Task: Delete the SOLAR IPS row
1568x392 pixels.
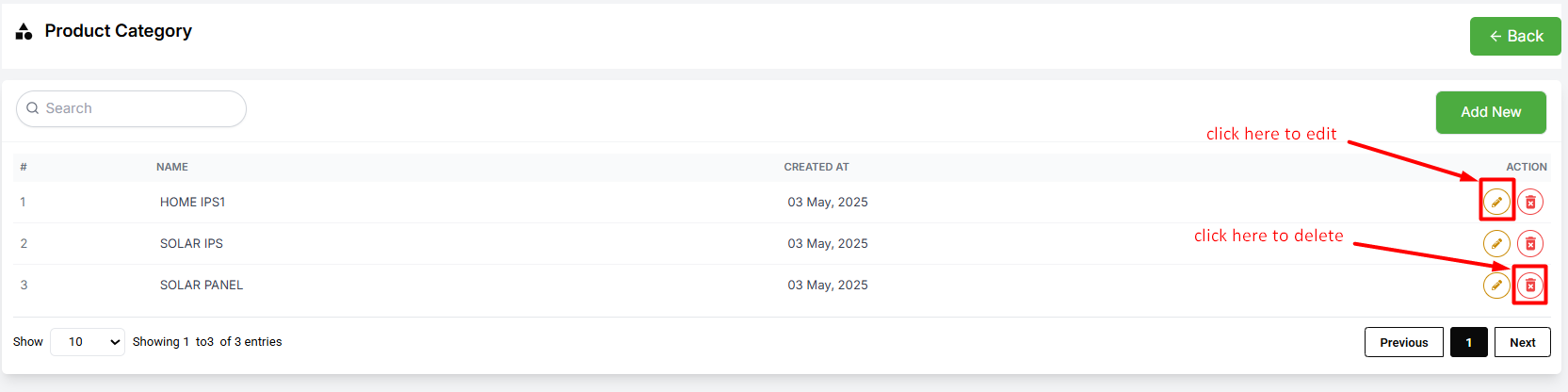Action: point(1530,243)
